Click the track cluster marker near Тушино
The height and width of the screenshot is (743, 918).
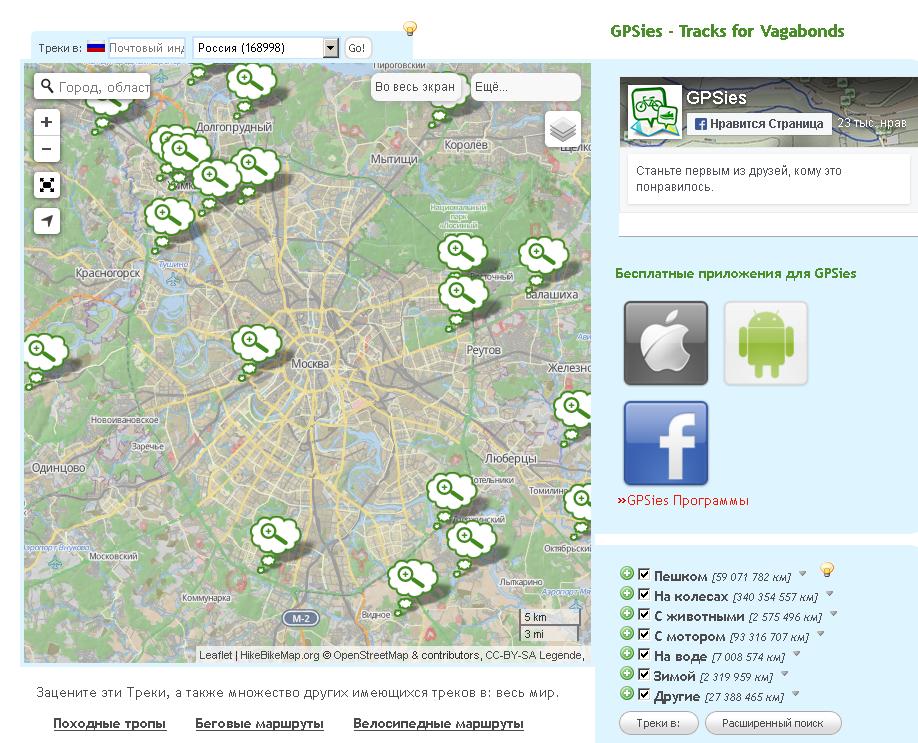pyautogui.click(x=169, y=217)
